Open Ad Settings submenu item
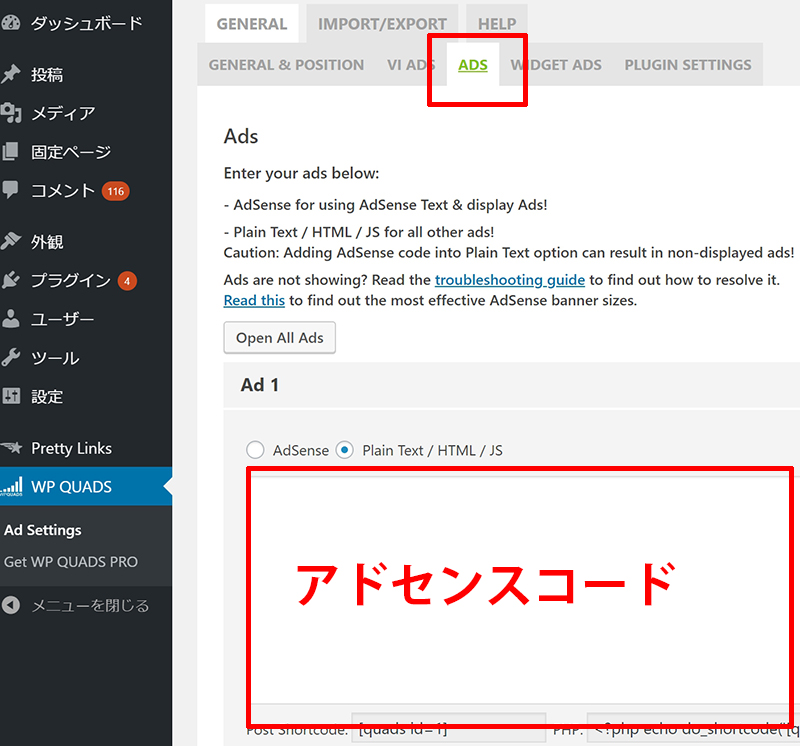This screenshot has height=746, width=800. point(43,530)
